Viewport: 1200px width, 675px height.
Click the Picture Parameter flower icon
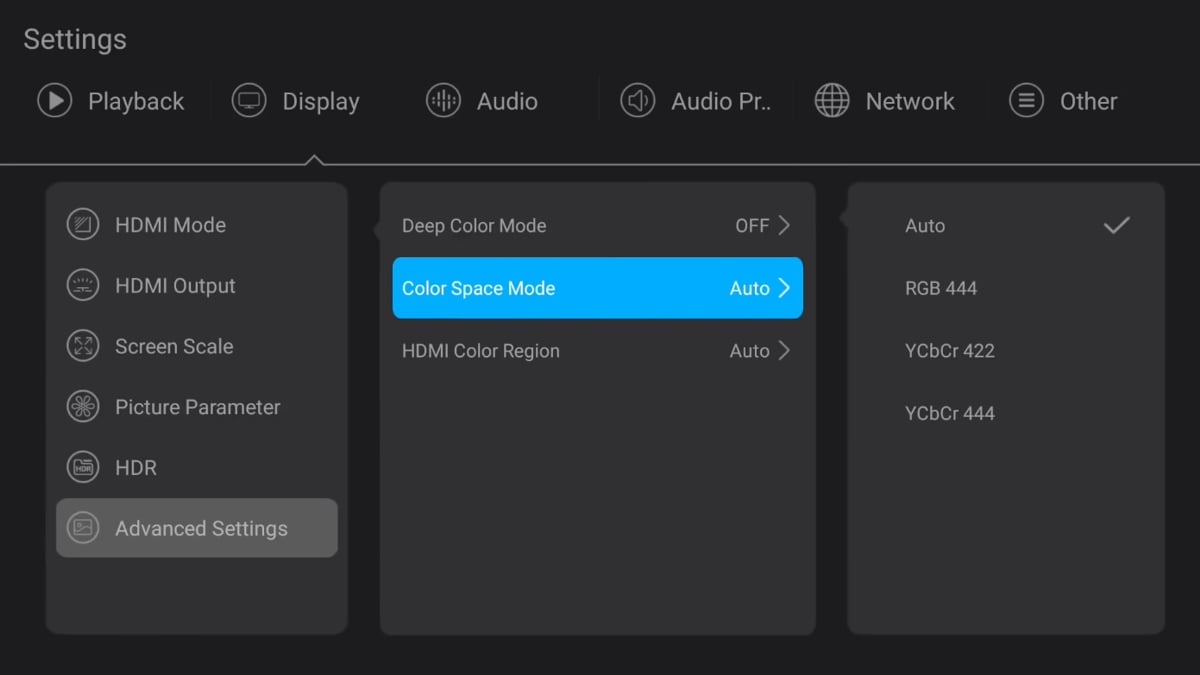[x=83, y=407]
